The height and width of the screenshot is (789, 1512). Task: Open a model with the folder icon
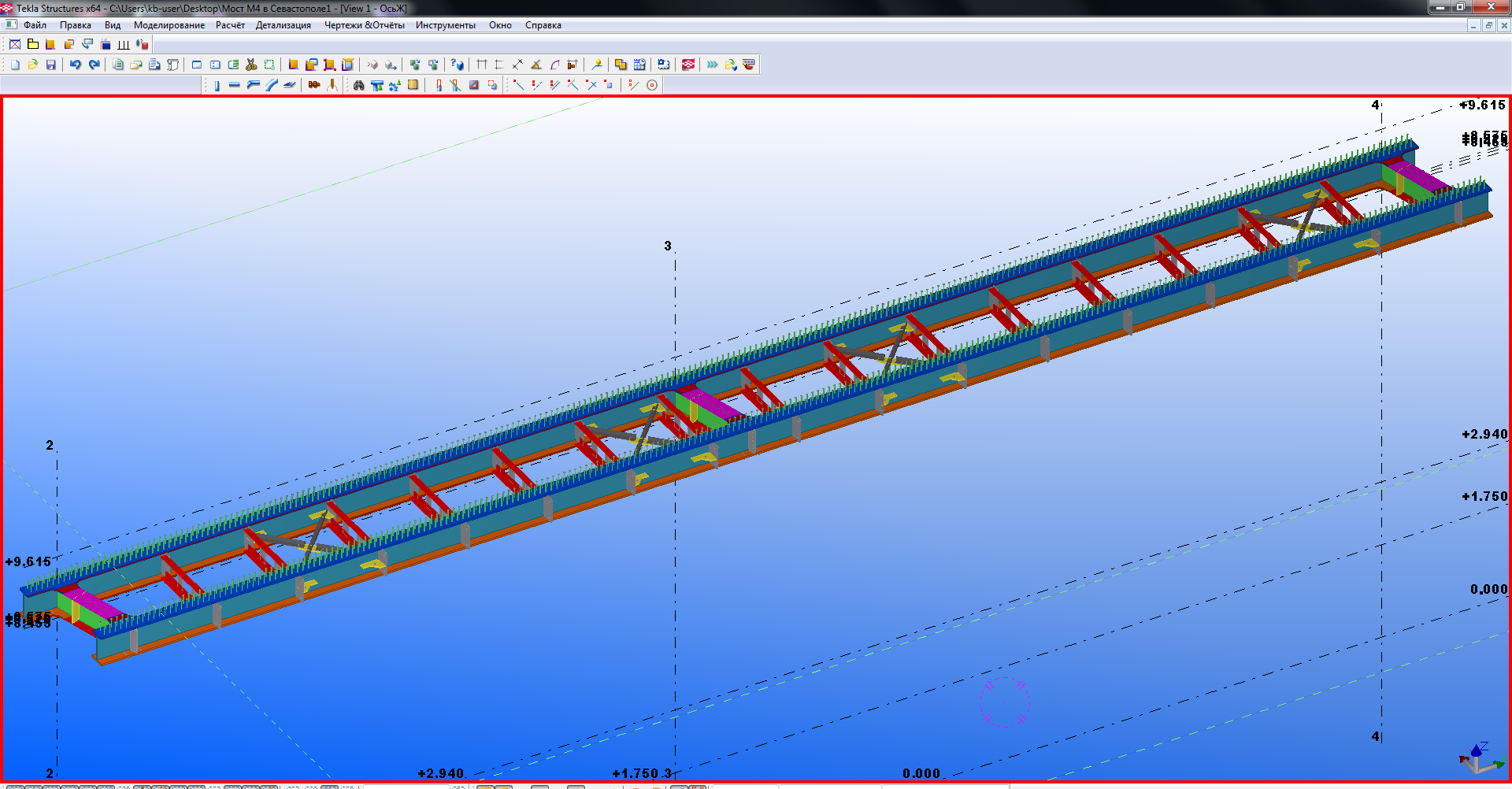[33, 65]
